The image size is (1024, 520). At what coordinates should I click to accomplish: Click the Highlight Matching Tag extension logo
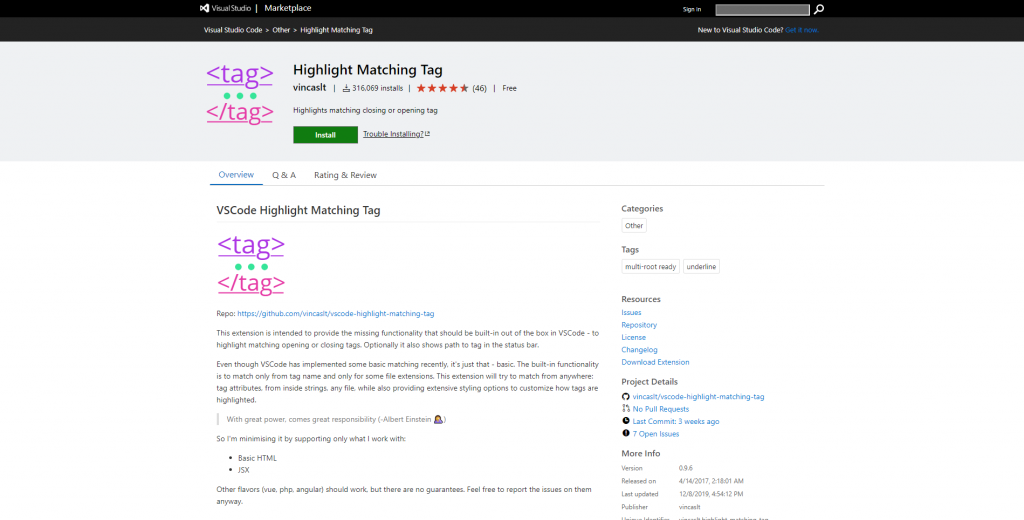240,94
